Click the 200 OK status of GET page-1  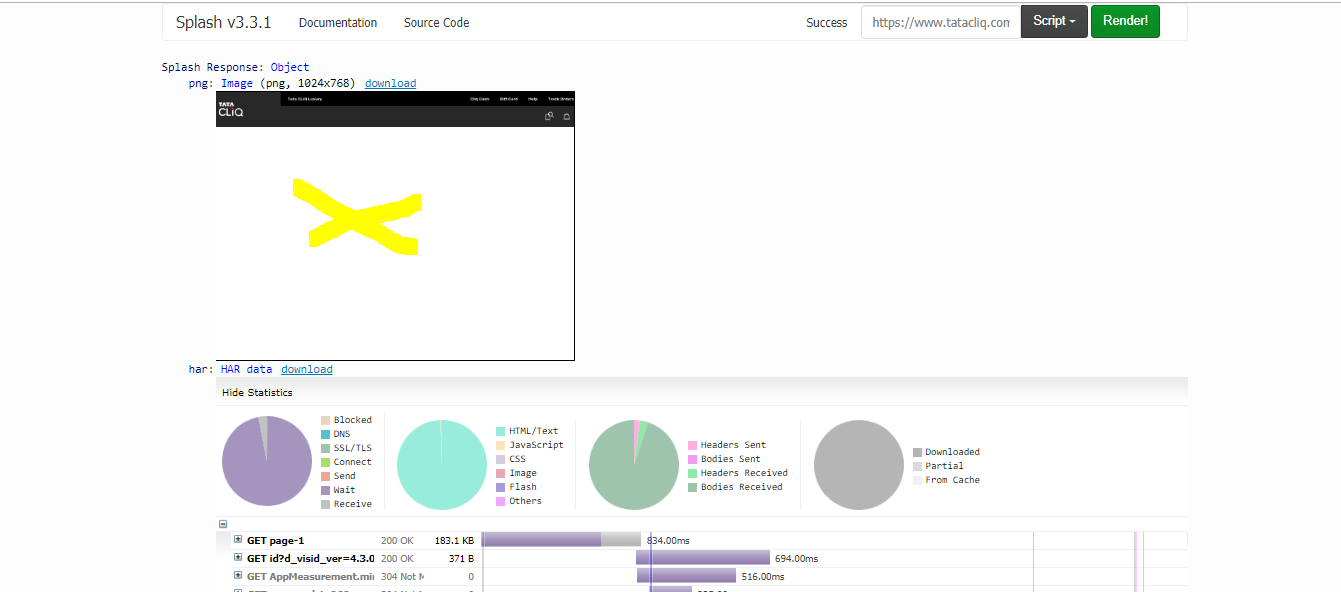(397, 540)
